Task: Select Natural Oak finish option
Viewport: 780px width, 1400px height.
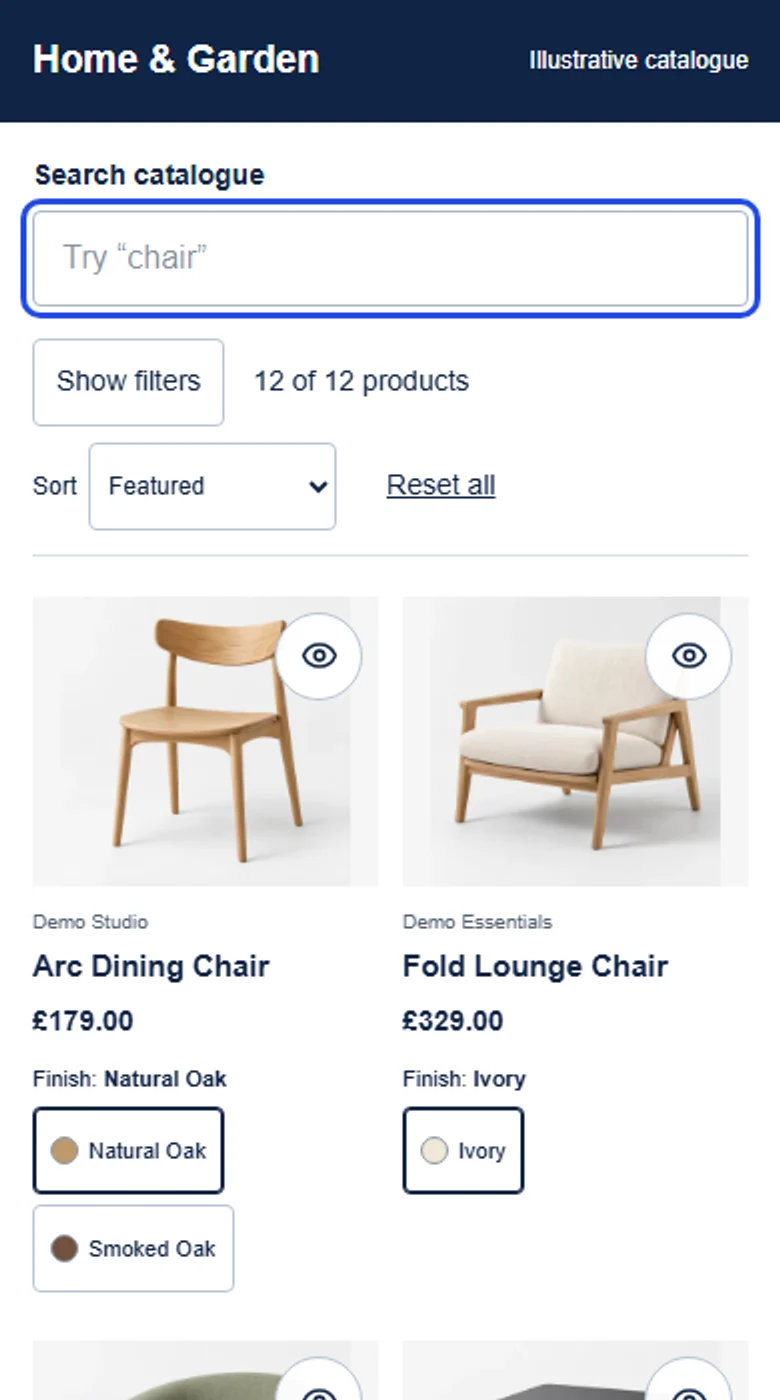Action: 128,1150
